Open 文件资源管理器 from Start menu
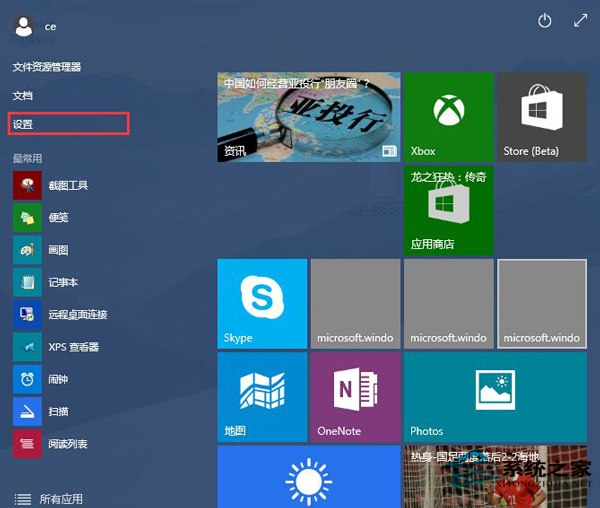This screenshot has width=600, height=508. point(47,67)
